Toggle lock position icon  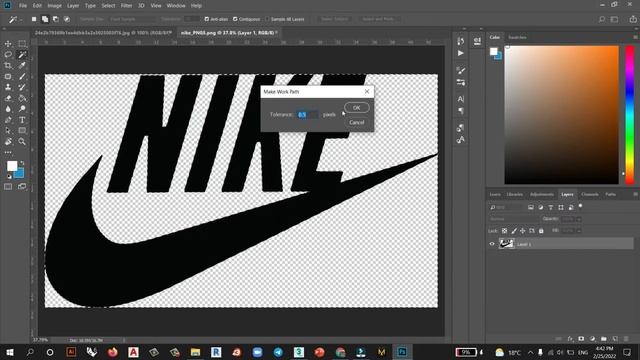(x=523, y=231)
